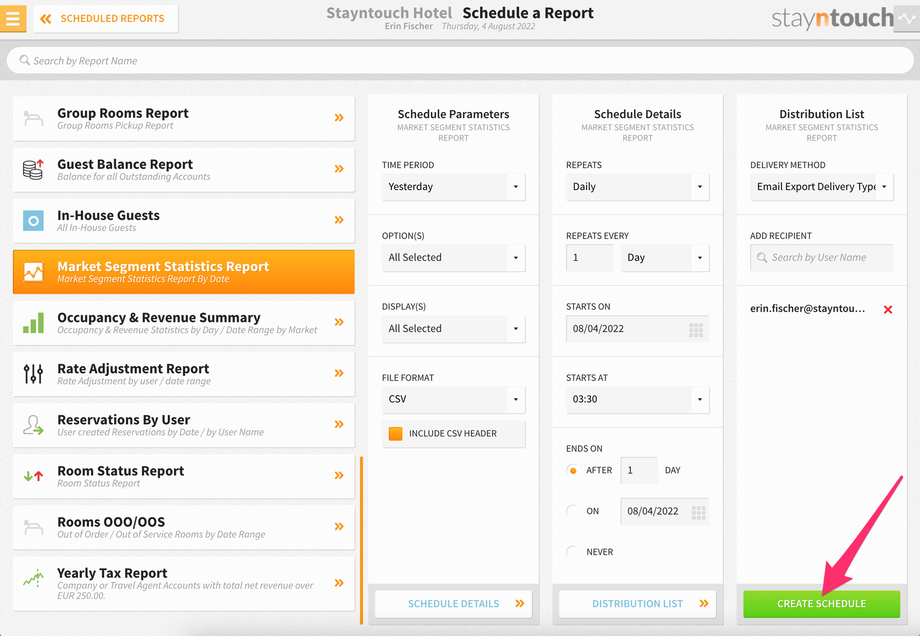Click chevron arrows on Group Rooms Report
This screenshot has height=636, width=920.
(339, 118)
